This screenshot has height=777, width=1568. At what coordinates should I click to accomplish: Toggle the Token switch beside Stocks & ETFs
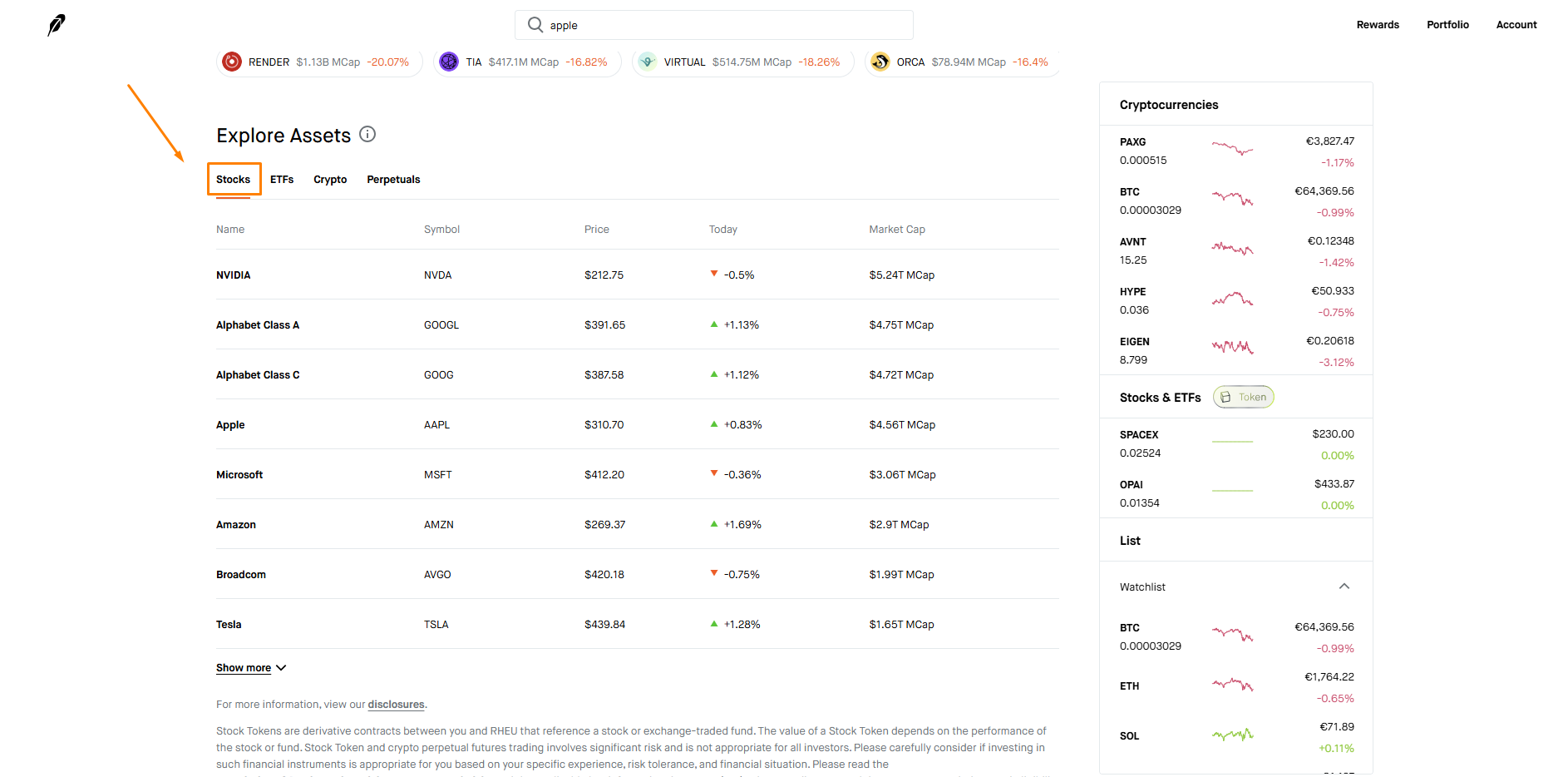click(x=1243, y=397)
